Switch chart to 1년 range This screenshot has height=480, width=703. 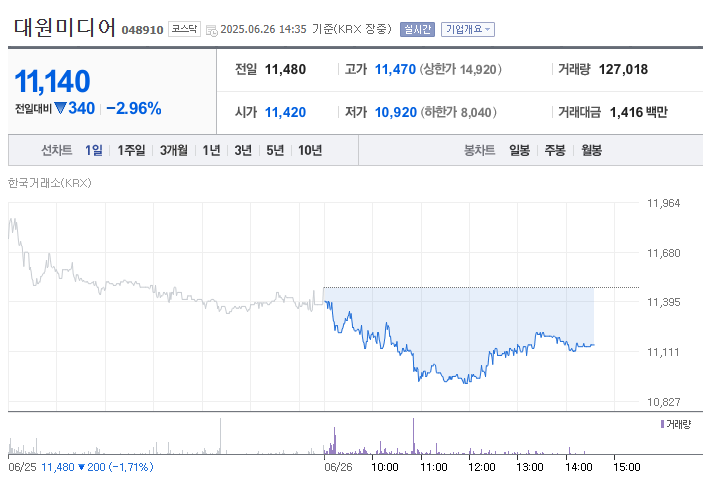[x=211, y=150]
